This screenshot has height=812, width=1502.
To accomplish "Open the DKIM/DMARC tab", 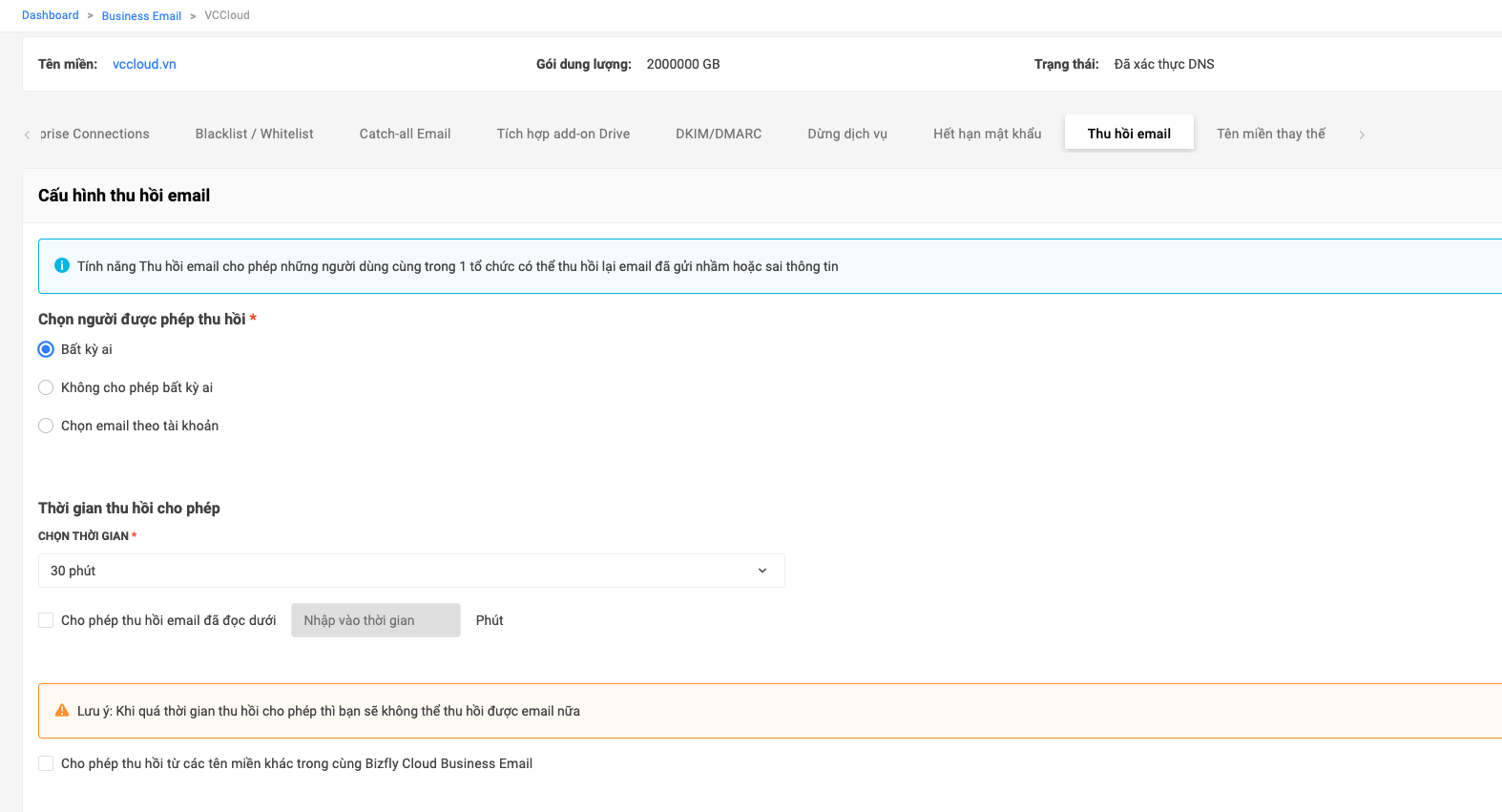I will [x=719, y=134].
